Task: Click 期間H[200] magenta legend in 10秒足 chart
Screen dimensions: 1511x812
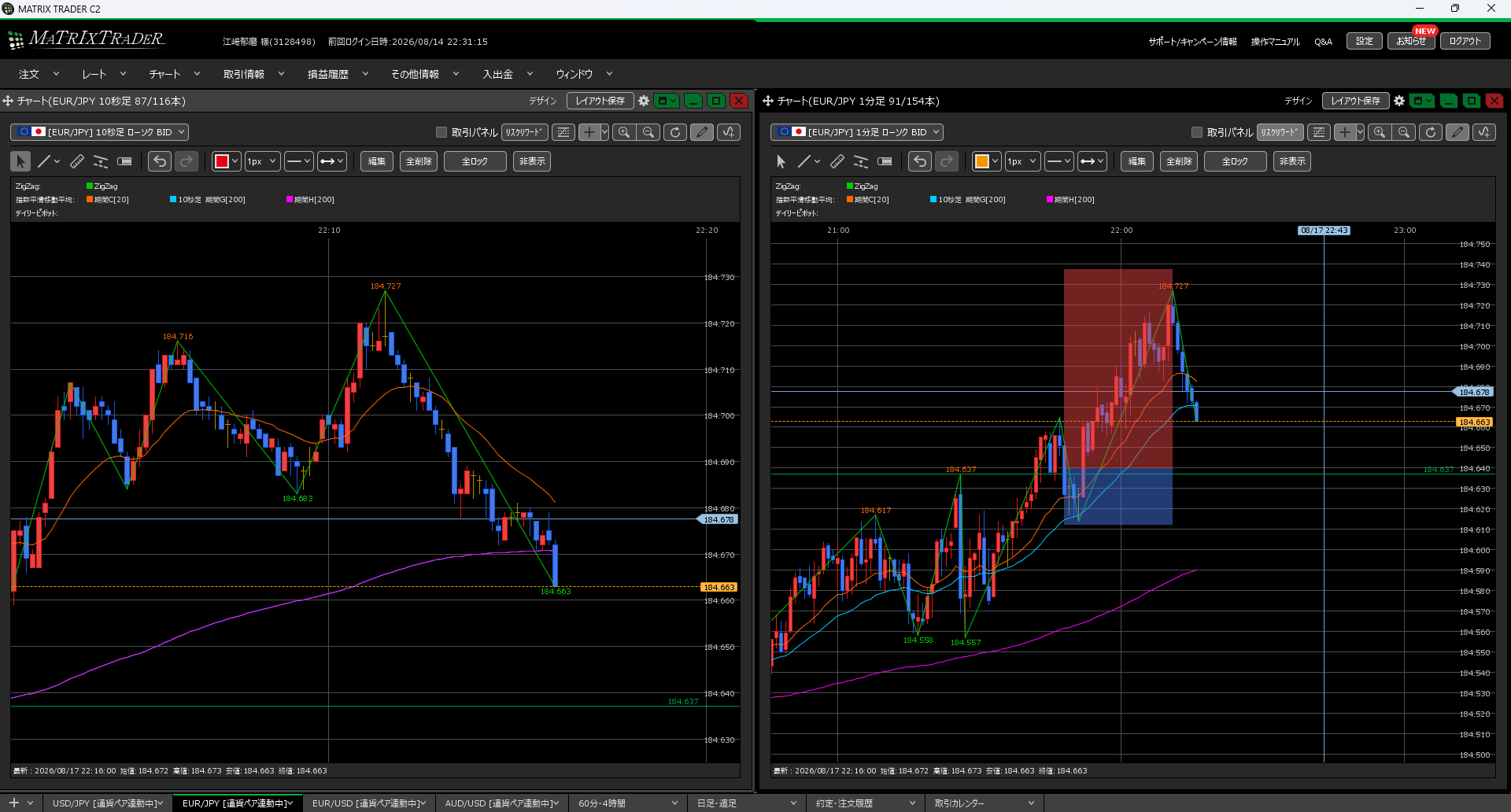Action: [311, 200]
